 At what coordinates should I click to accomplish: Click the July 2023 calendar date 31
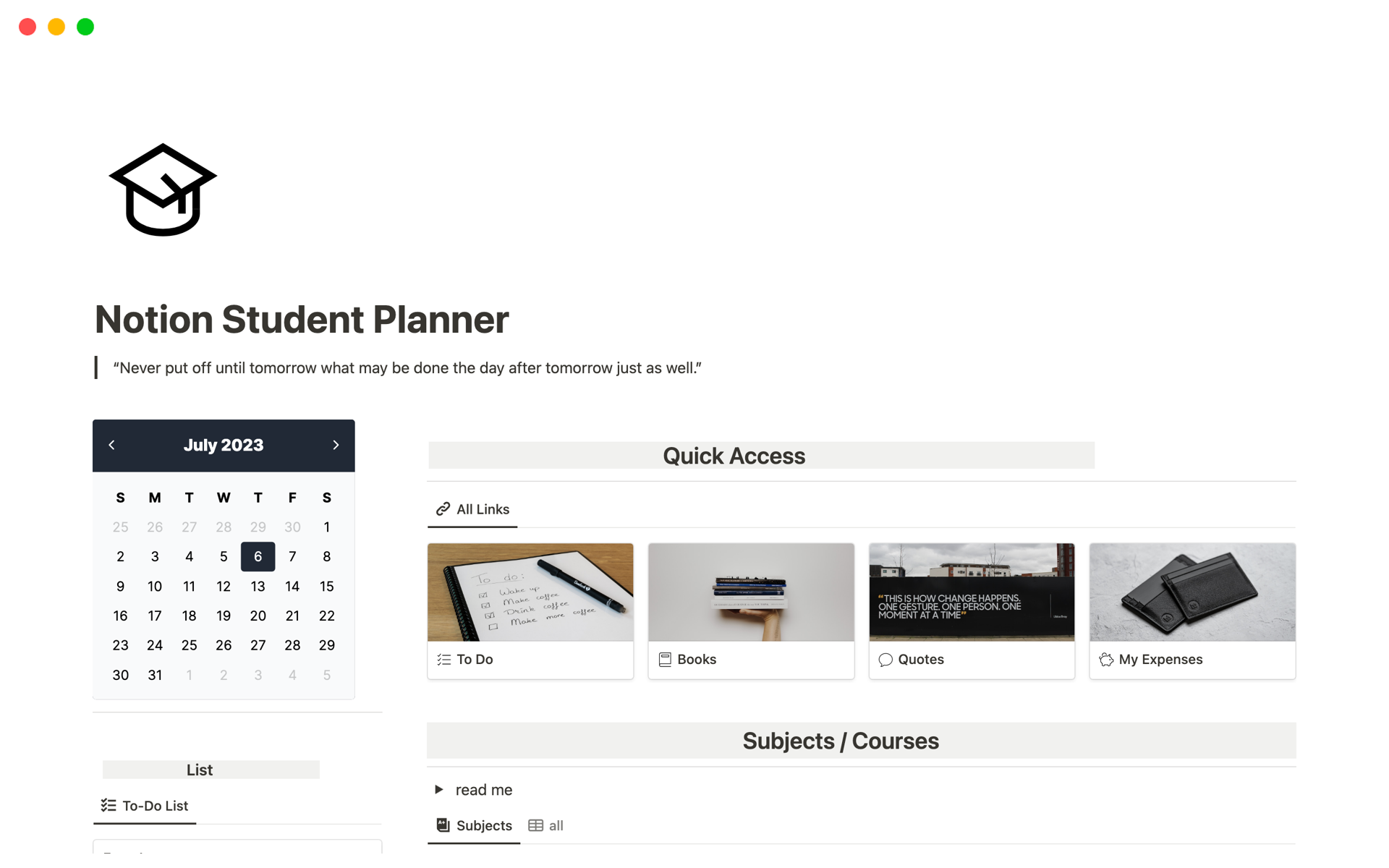155,674
